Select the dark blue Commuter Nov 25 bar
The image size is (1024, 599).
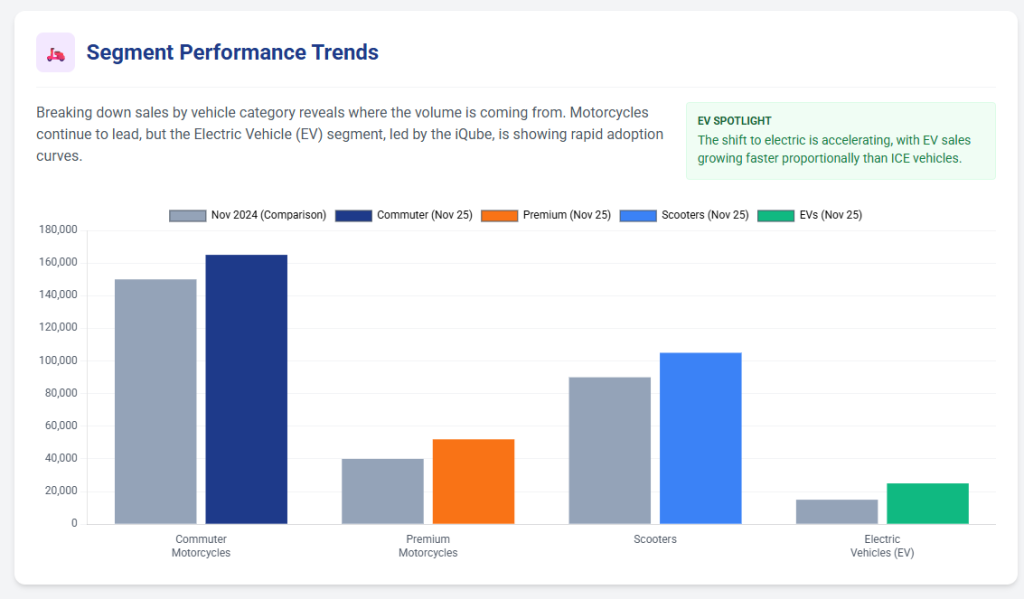tap(246, 389)
